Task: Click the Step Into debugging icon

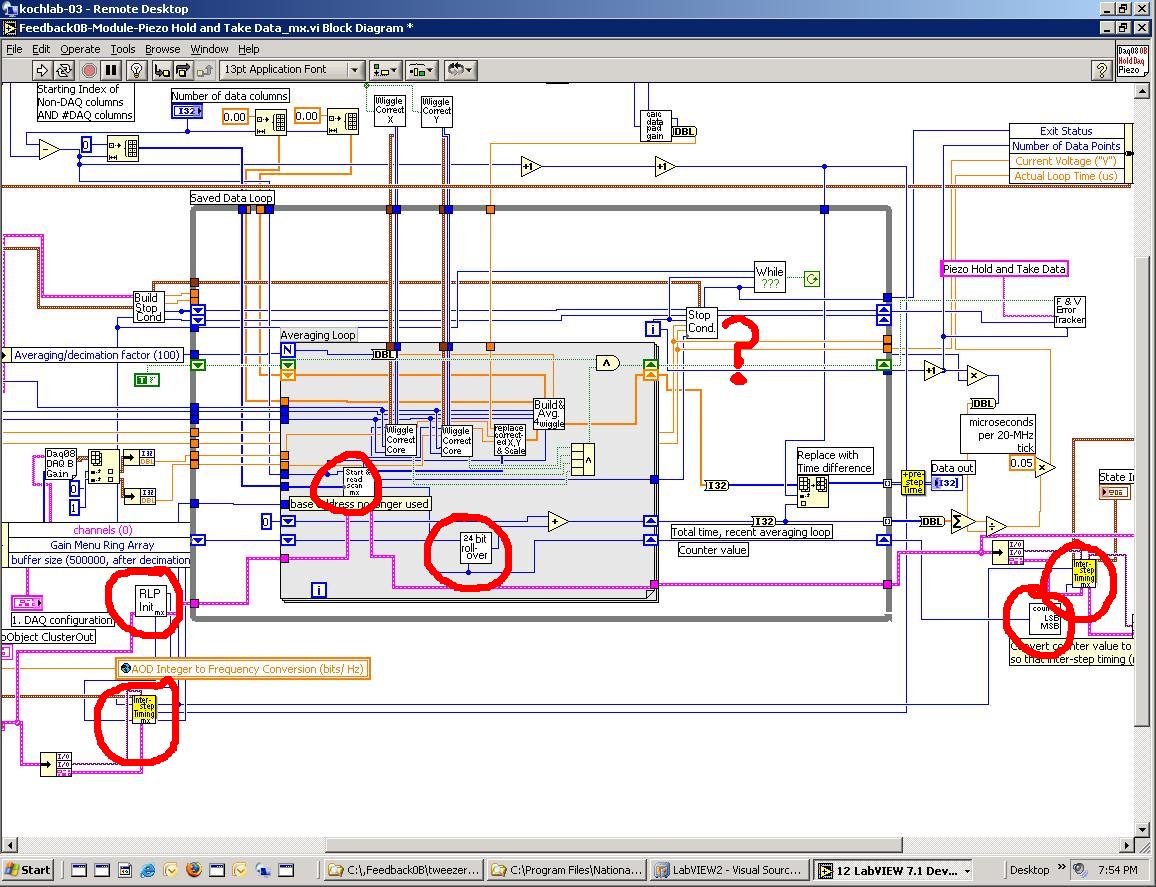Action: pyautogui.click(x=161, y=70)
